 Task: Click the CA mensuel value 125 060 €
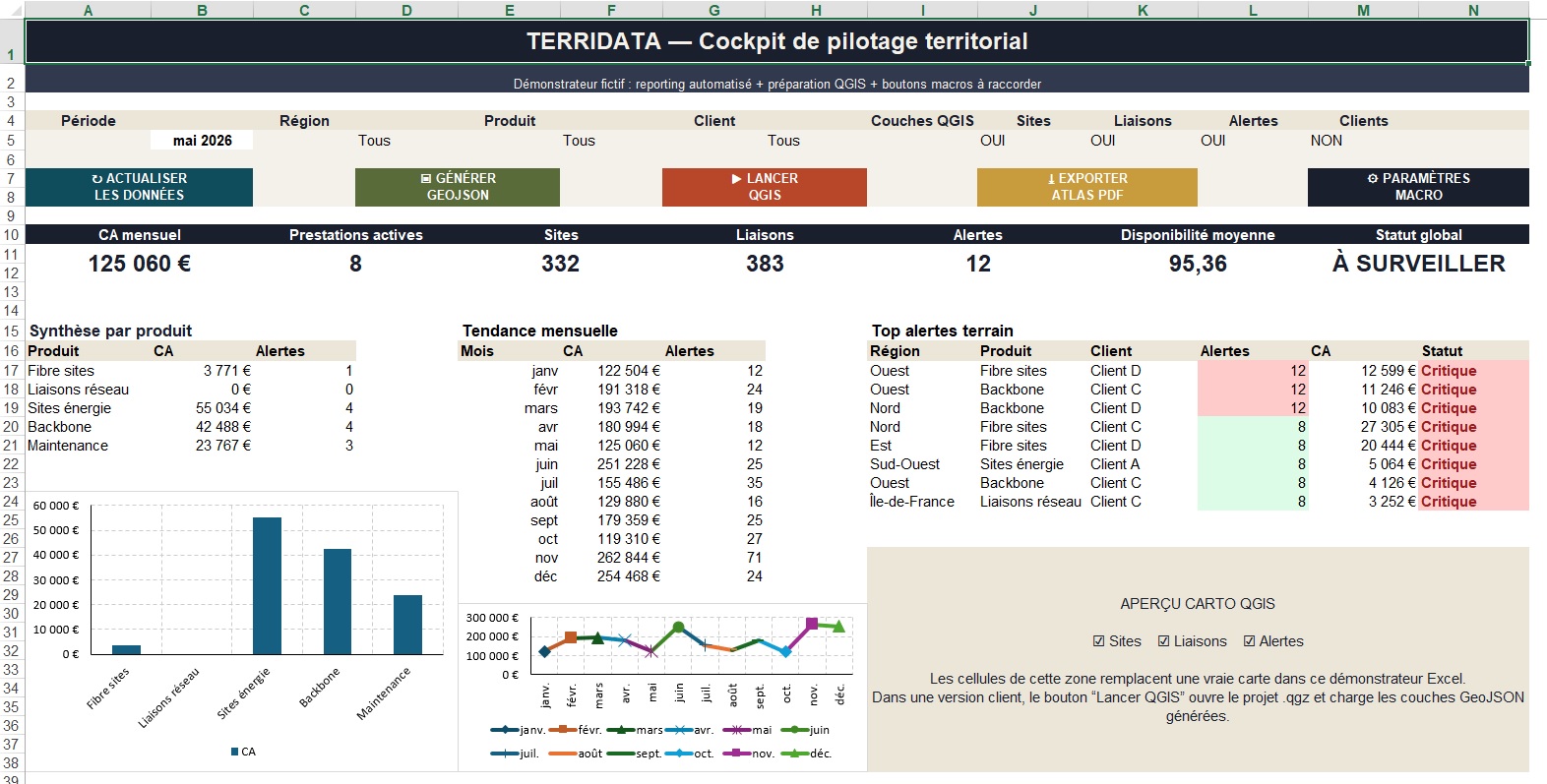click(139, 264)
